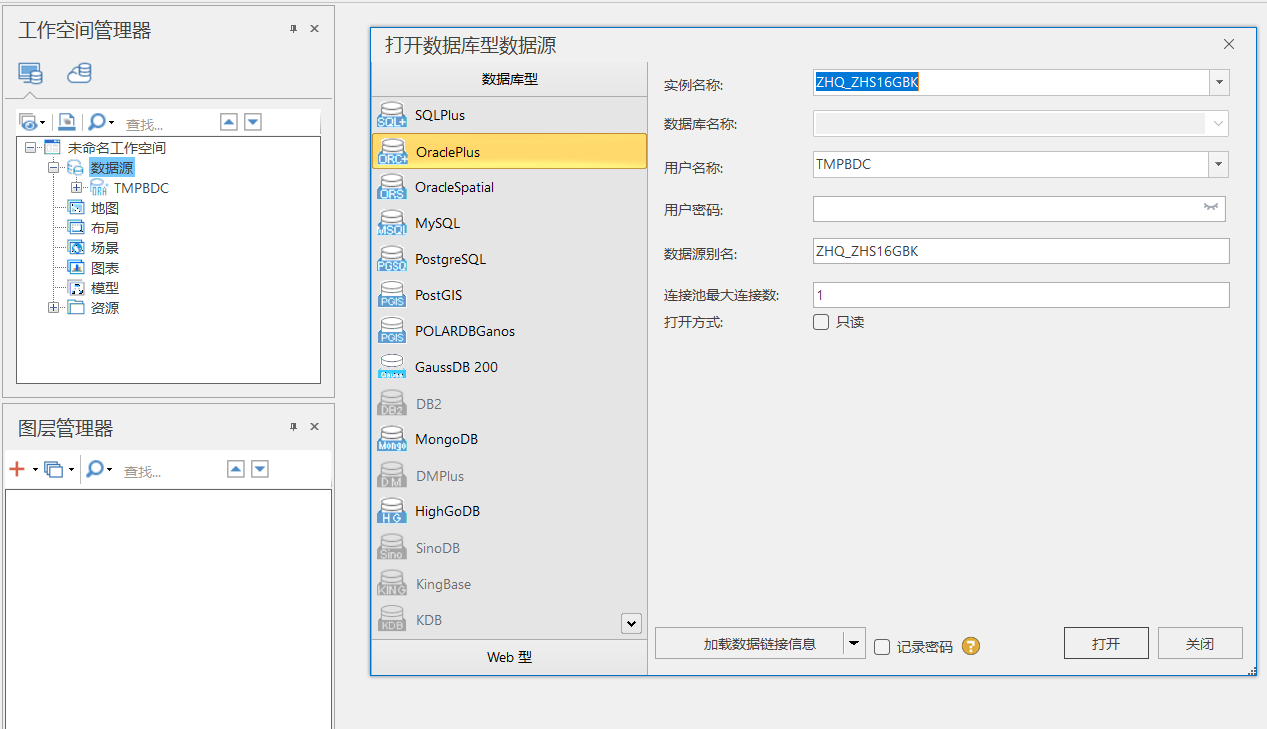Choose PostGIS database type
The width and height of the screenshot is (1267, 729).
pyautogui.click(x=509, y=295)
